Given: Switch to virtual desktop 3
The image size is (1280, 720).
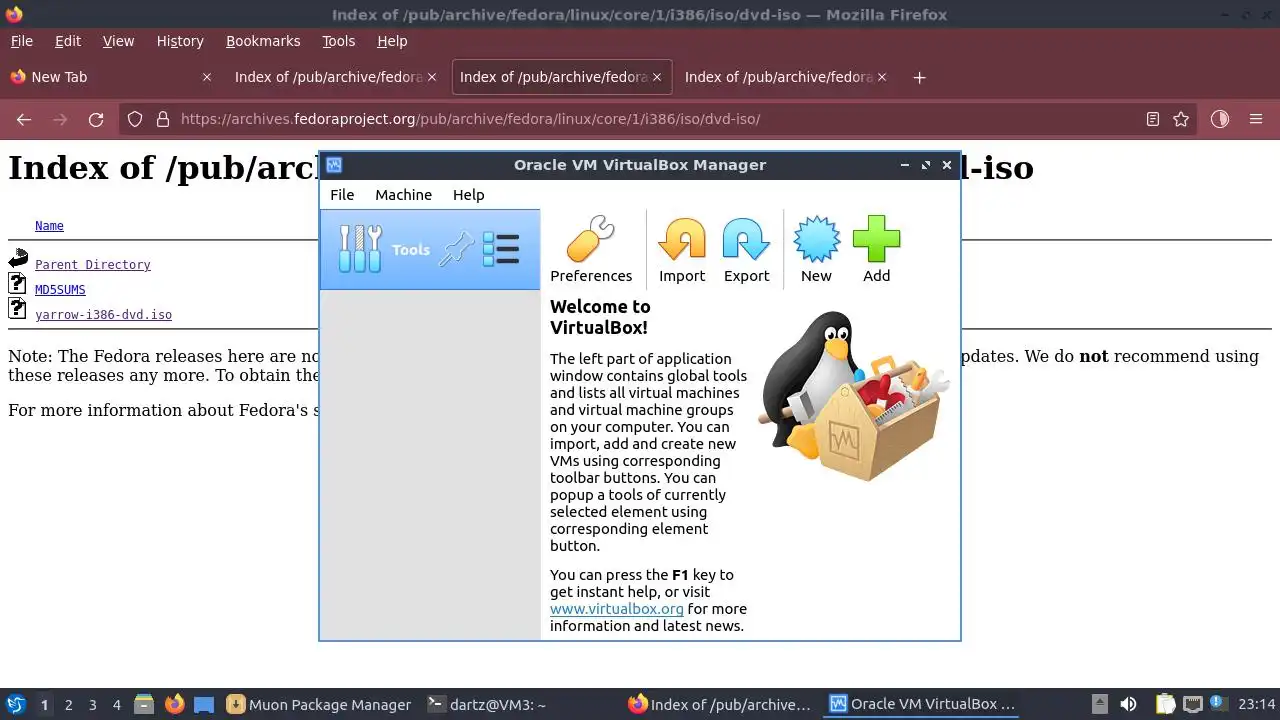Looking at the screenshot, I should [93, 705].
